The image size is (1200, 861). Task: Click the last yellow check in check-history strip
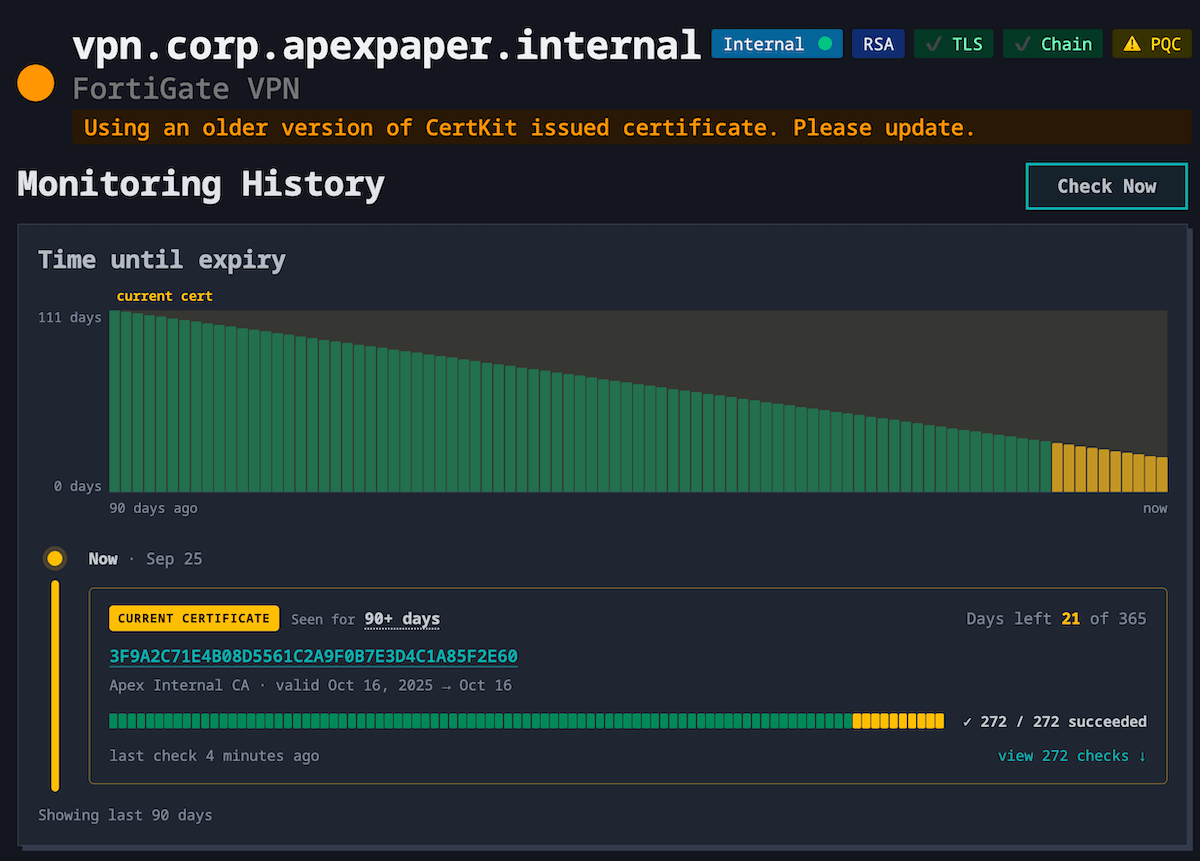click(x=940, y=721)
